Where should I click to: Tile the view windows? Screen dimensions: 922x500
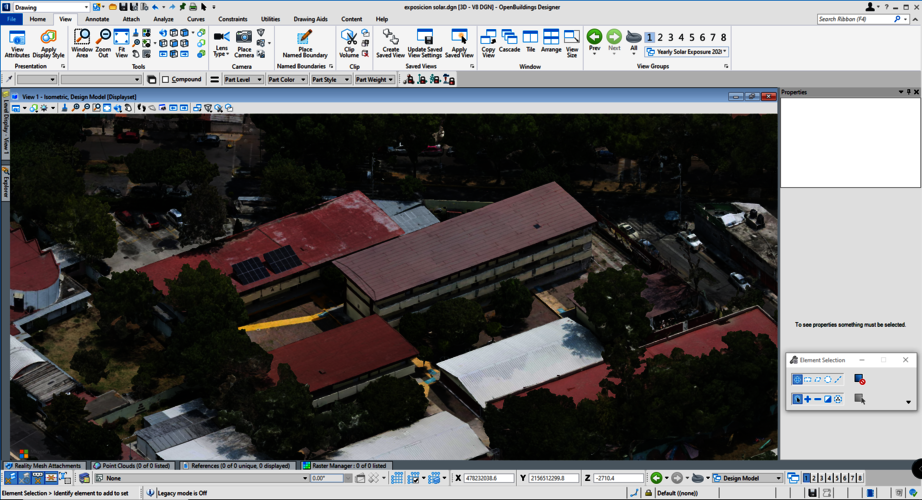click(x=530, y=42)
